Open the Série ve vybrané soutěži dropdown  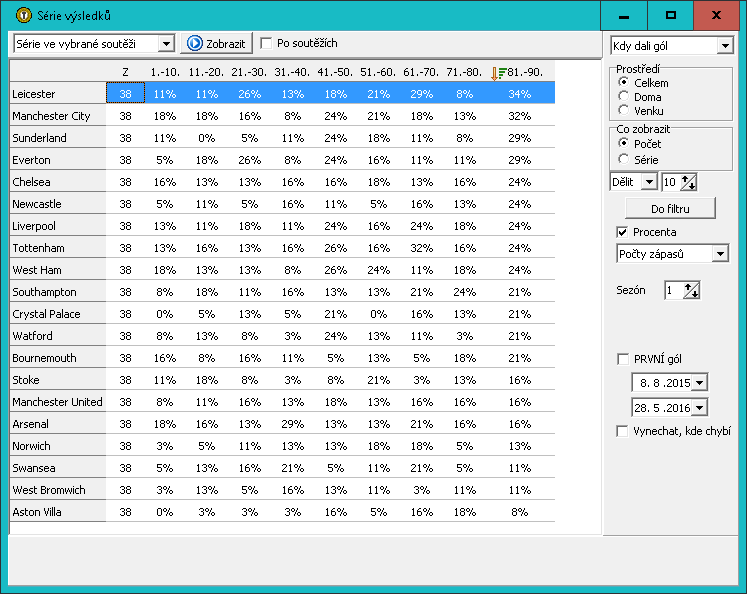[x=166, y=44]
